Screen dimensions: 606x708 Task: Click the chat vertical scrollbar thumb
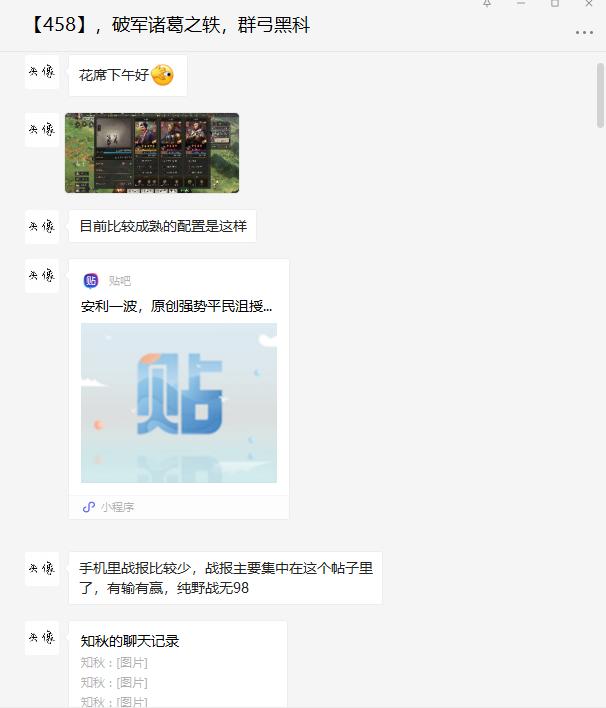tap(600, 95)
